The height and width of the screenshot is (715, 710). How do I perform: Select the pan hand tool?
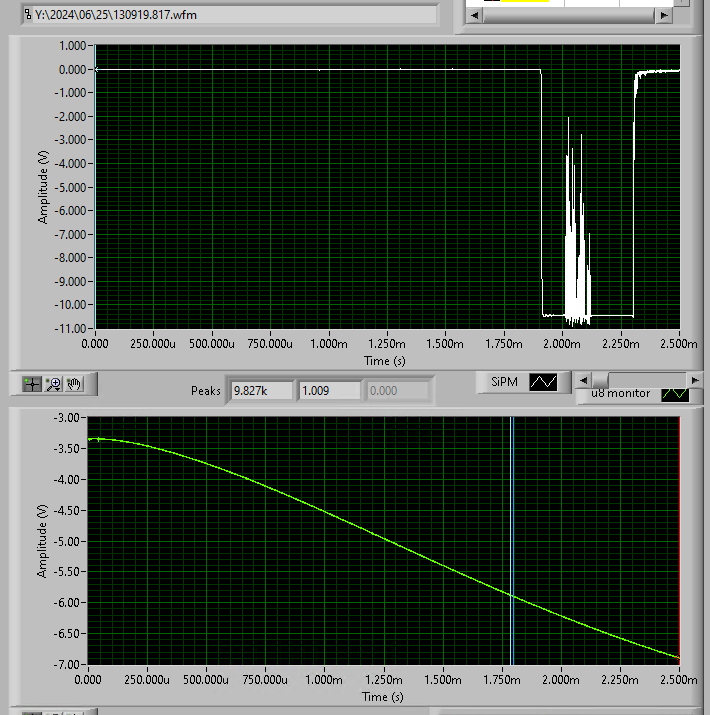pos(74,384)
